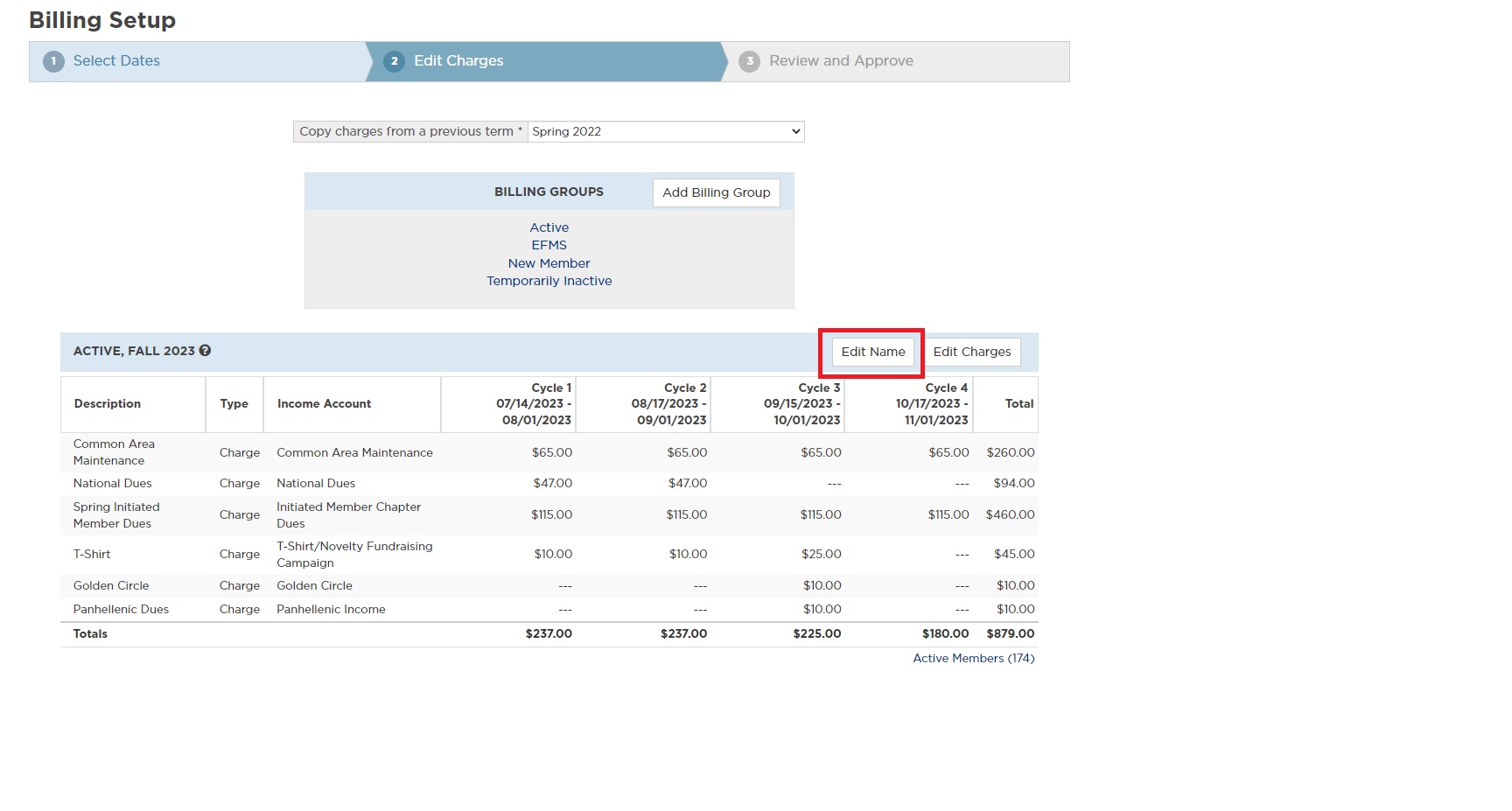Click the Cycle 1 column header

click(x=534, y=403)
